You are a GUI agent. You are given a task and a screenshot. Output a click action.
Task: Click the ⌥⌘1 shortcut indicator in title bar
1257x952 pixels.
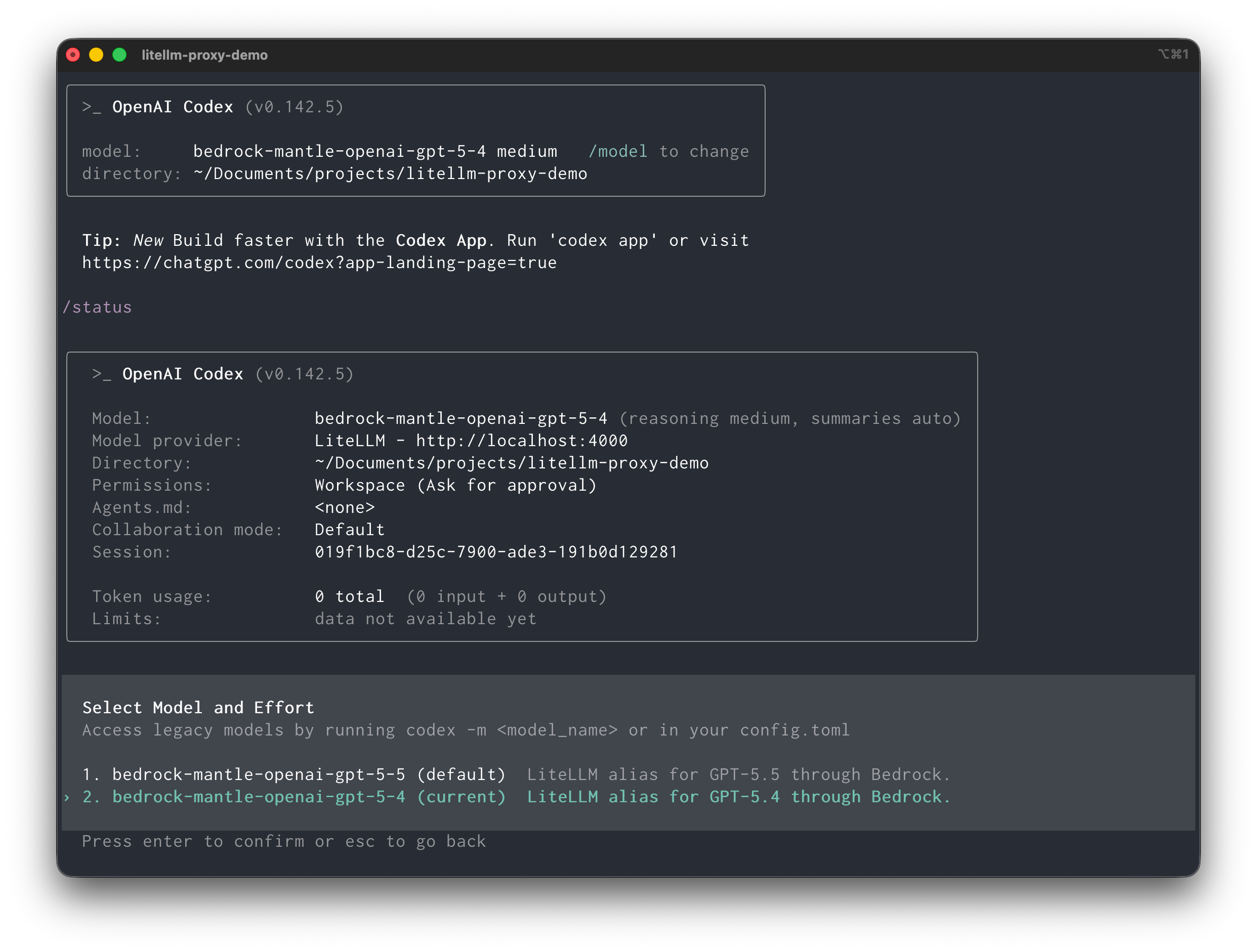coord(1174,54)
